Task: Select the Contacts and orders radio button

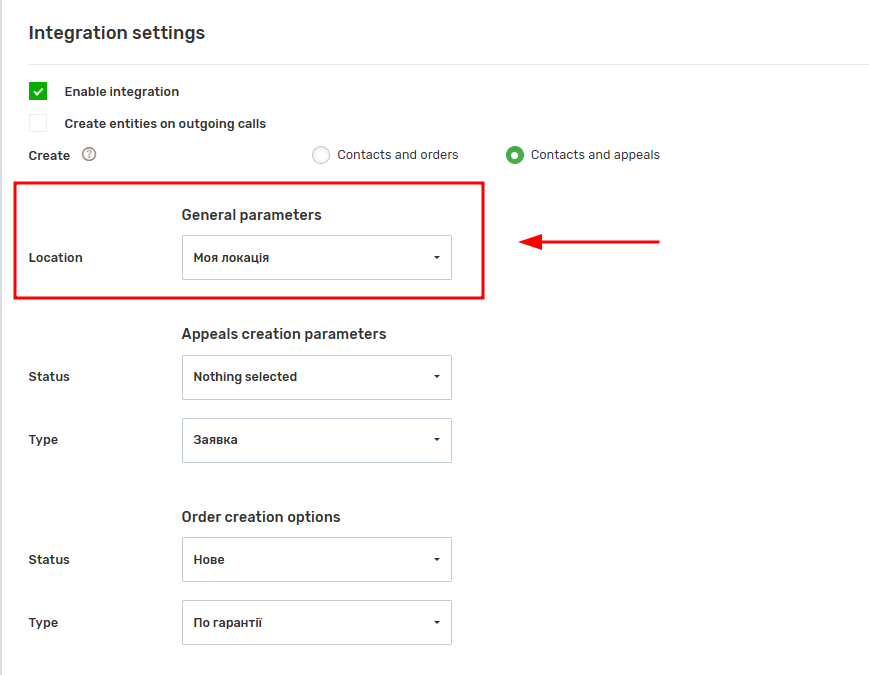Action: click(321, 155)
